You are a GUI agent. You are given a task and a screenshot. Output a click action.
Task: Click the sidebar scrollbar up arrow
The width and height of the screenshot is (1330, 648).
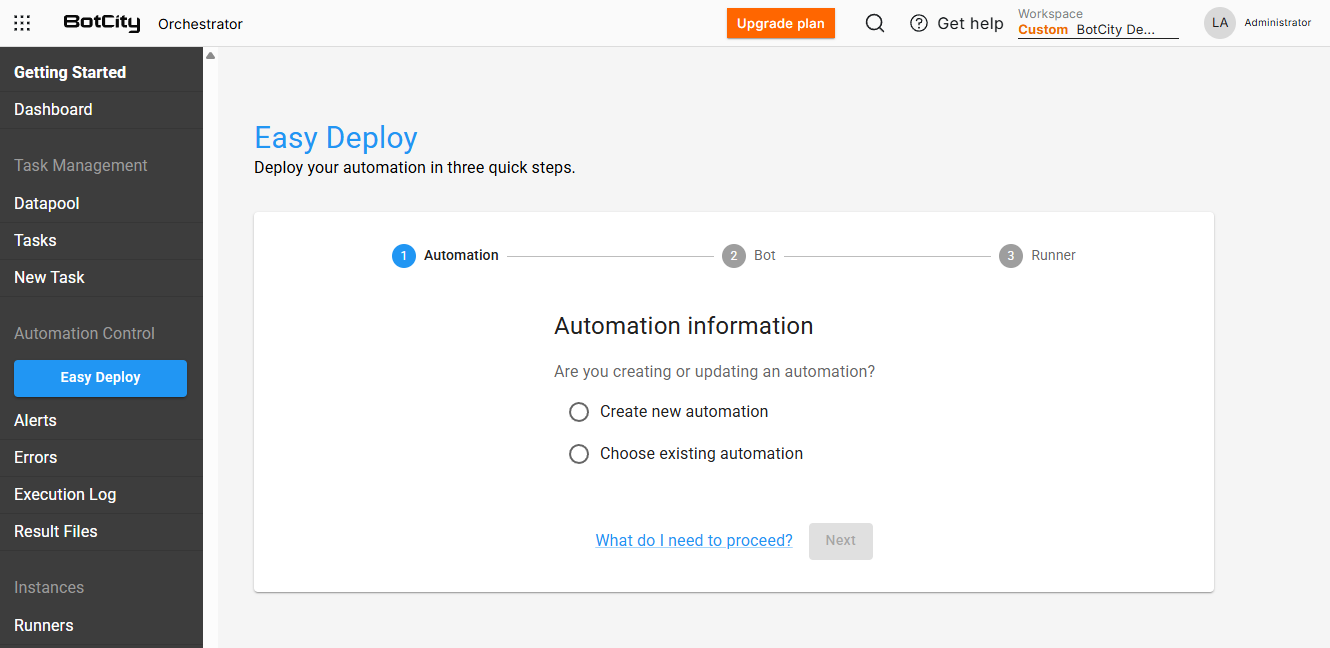tap(210, 56)
